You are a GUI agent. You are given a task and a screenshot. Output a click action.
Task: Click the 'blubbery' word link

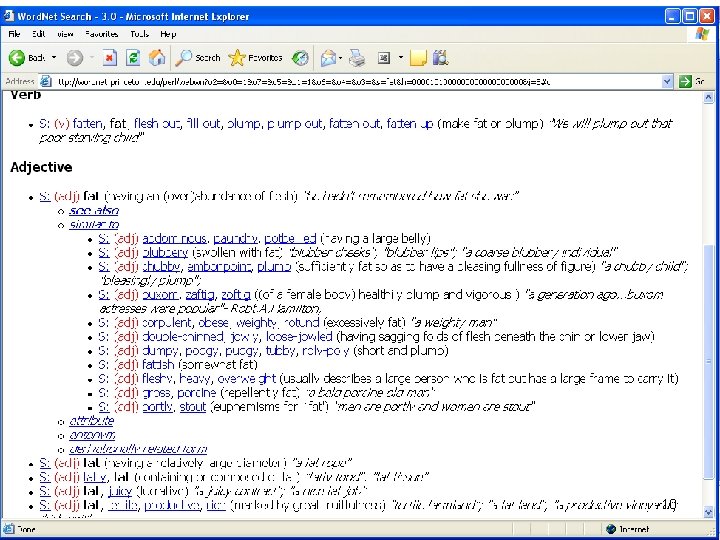pos(165,253)
